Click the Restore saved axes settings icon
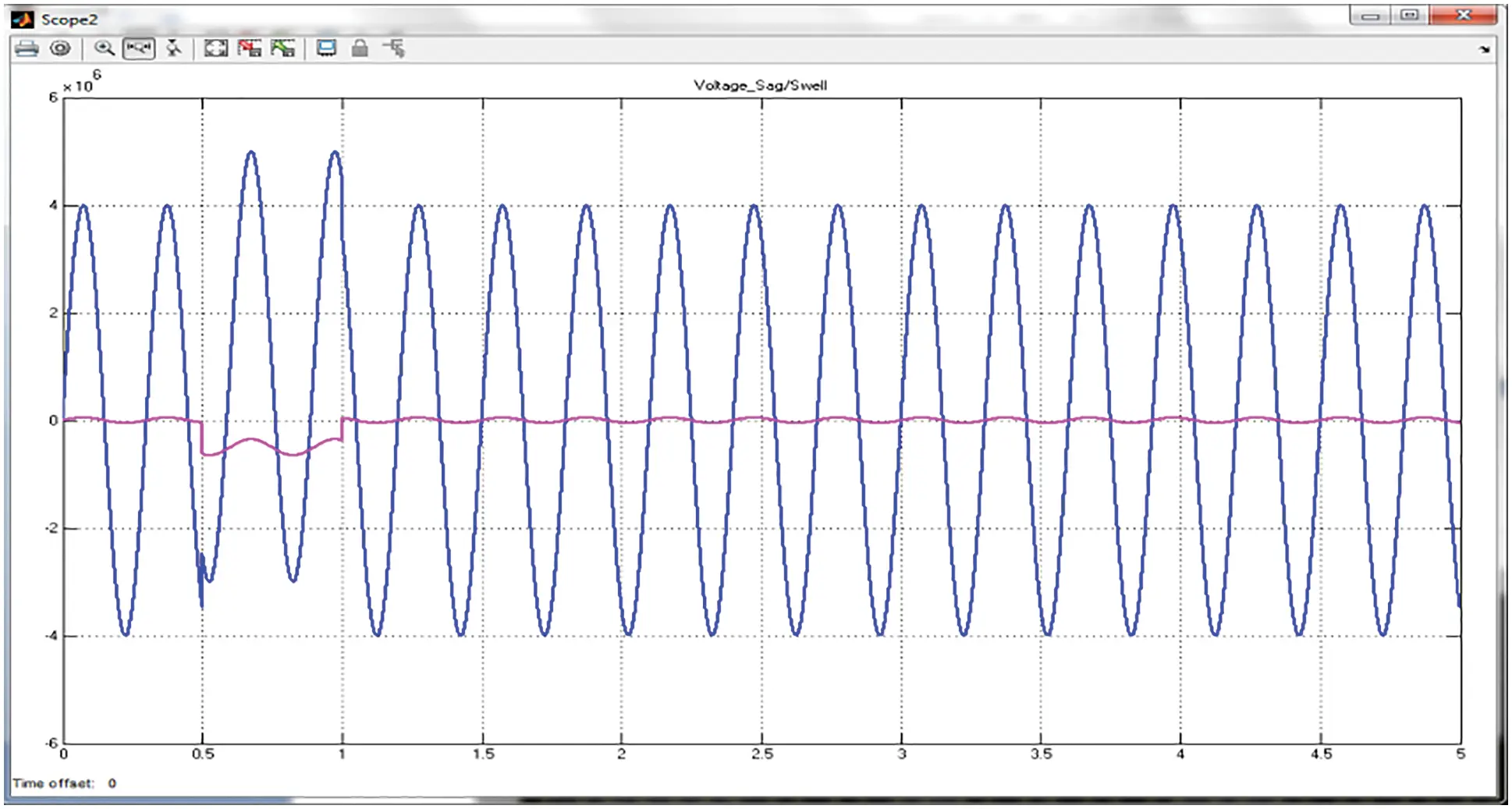The height and width of the screenshot is (809, 1512). click(282, 48)
